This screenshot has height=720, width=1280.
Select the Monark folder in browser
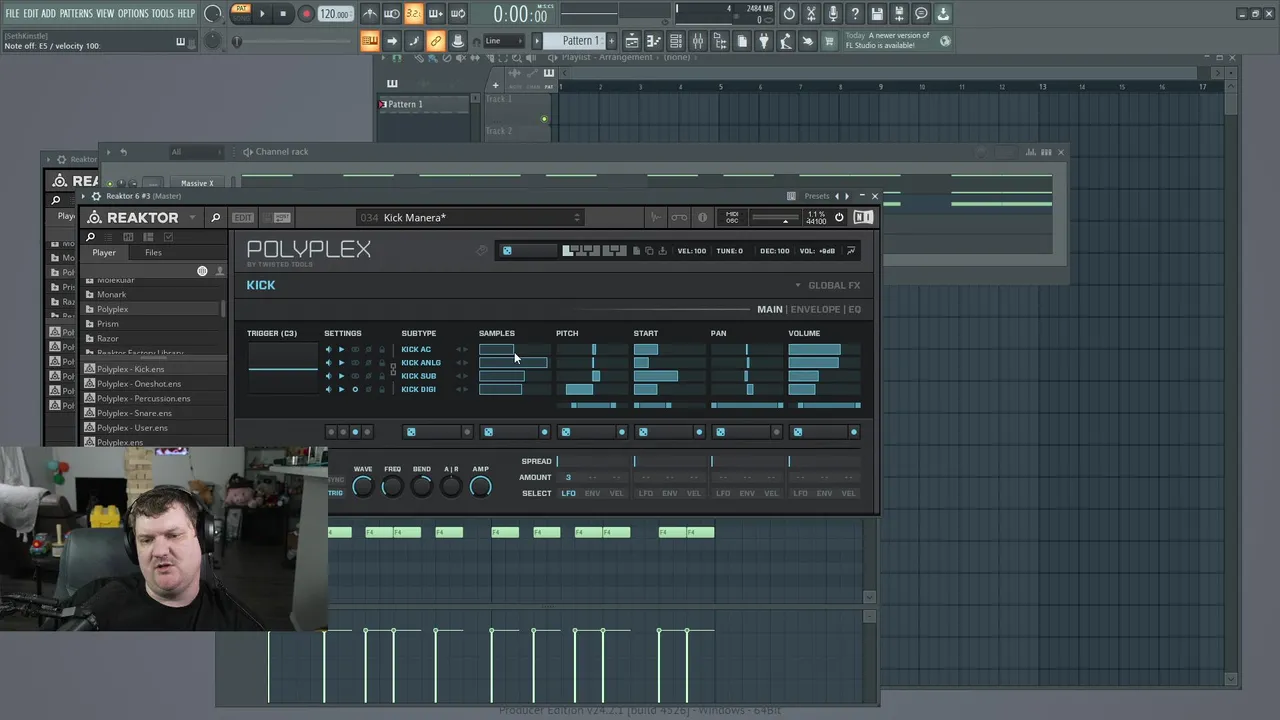pos(111,295)
